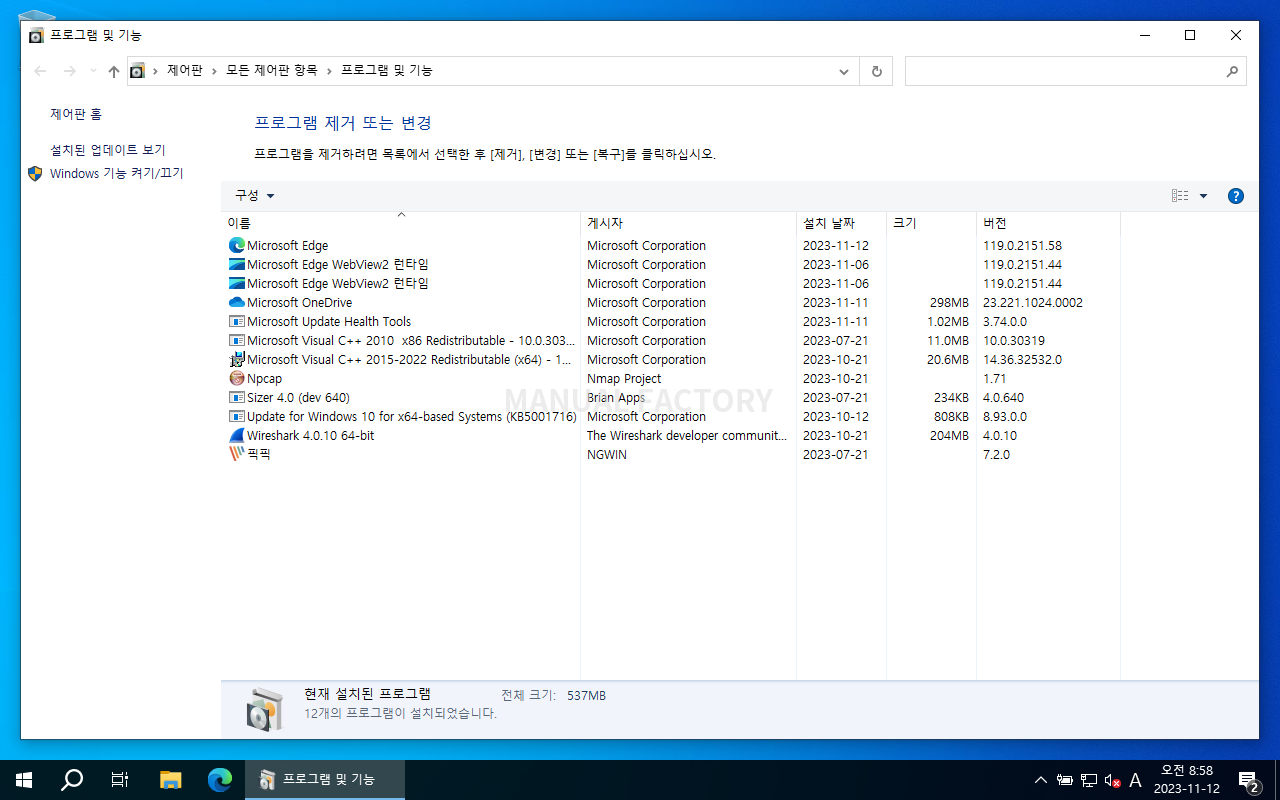Expand the address bar history dropdown

tap(844, 71)
